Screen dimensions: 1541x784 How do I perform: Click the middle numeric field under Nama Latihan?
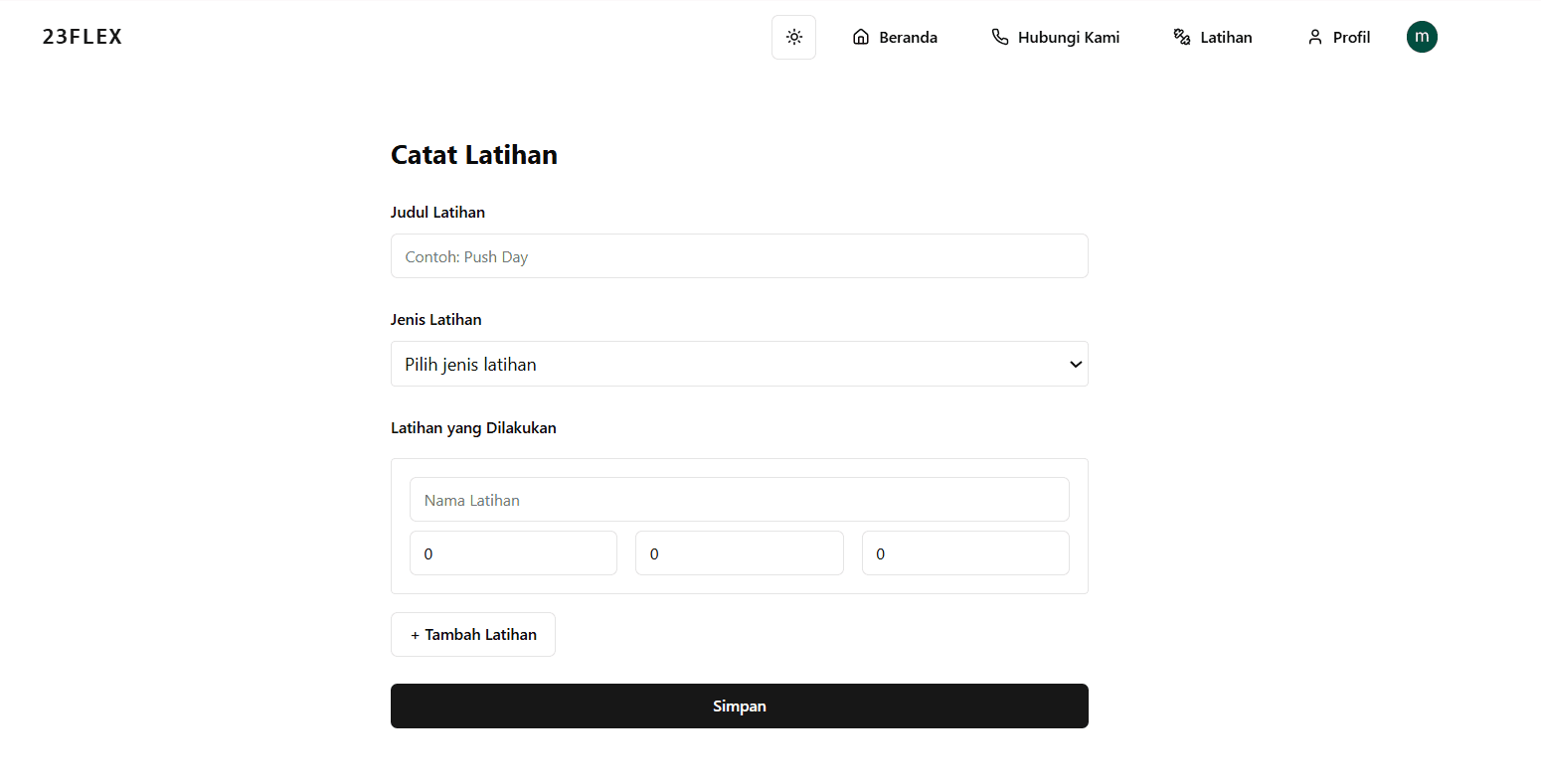pyautogui.click(x=739, y=553)
